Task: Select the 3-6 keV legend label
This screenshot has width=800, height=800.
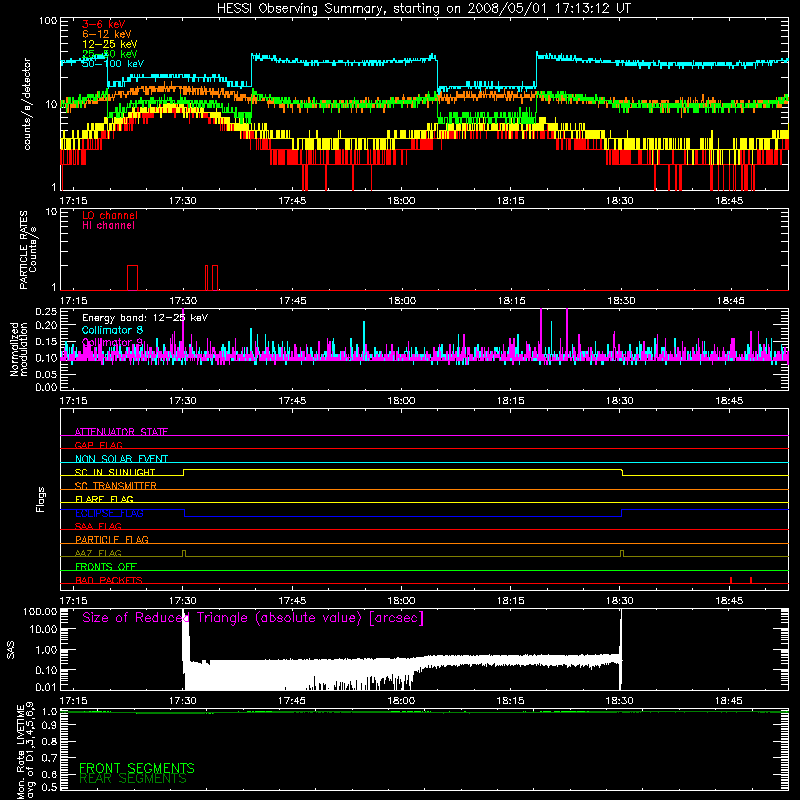Action: click(104, 24)
